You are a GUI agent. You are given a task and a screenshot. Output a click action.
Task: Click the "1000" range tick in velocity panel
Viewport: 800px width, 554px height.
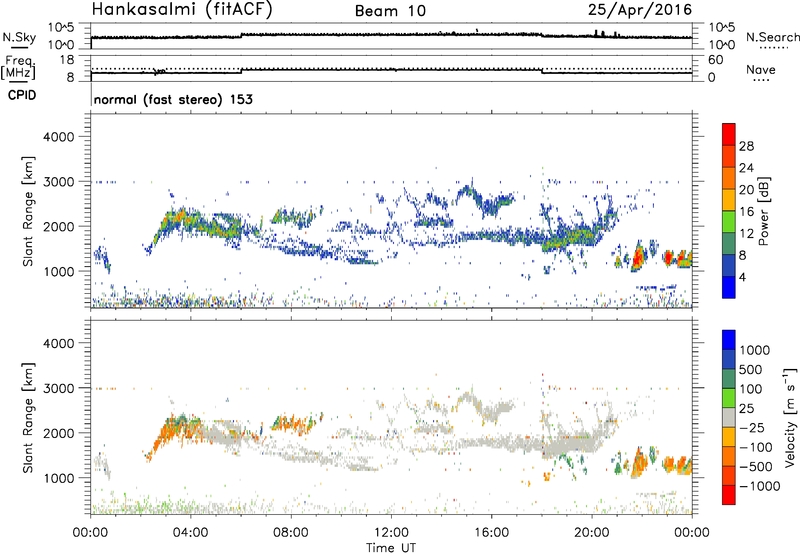pyautogui.click(x=58, y=478)
